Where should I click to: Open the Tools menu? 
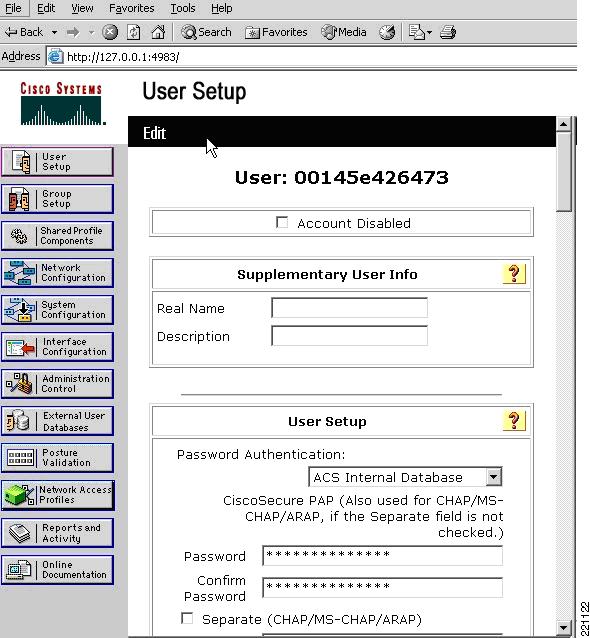(183, 8)
